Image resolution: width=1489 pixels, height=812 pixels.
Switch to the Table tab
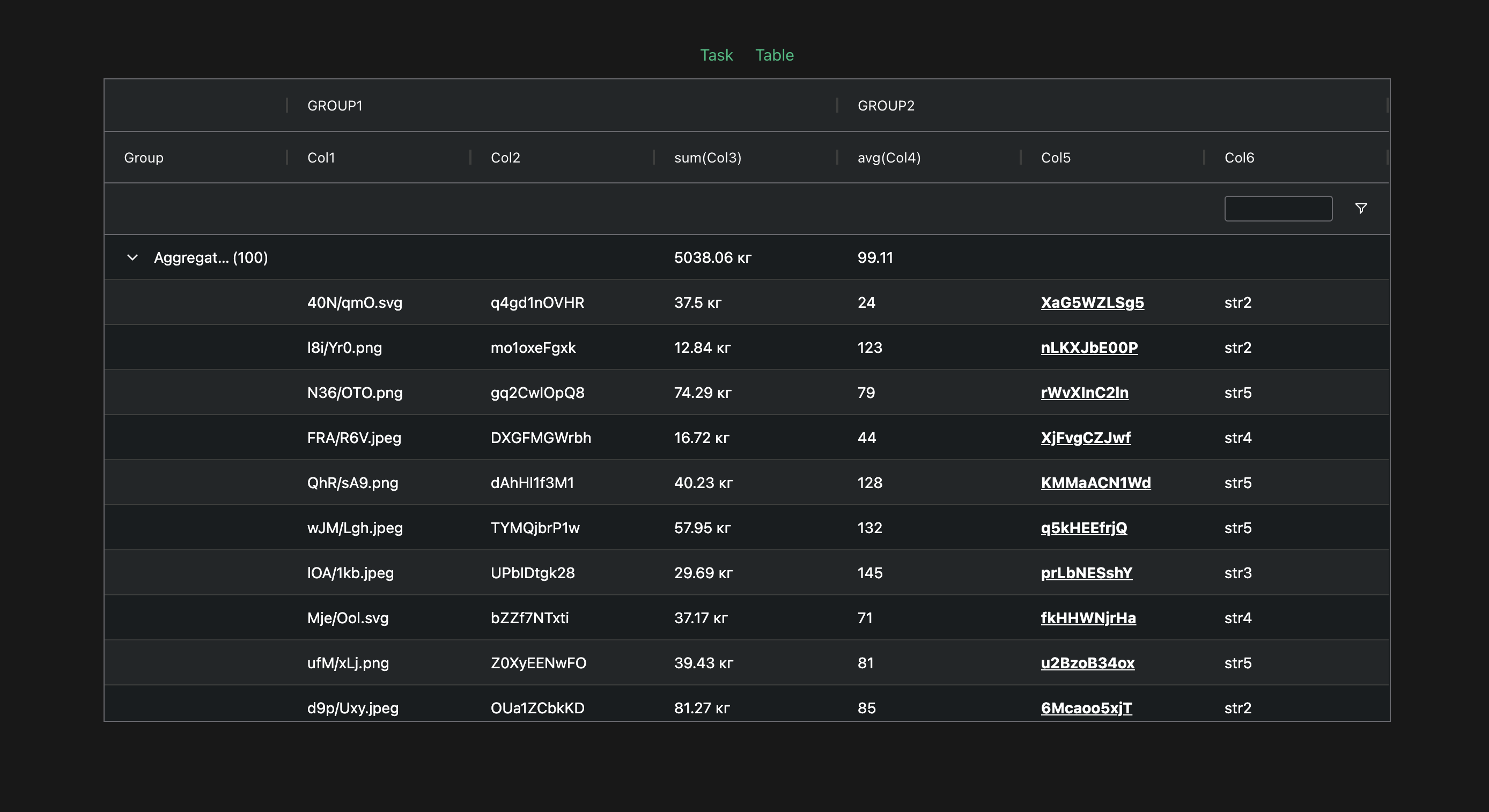(x=775, y=55)
